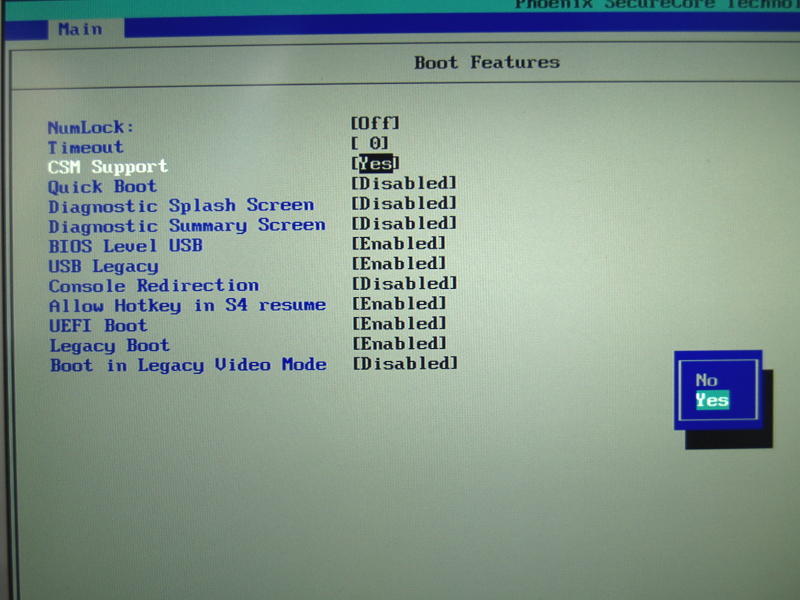Click the Boot Features heading
The width and height of the screenshot is (800, 600).
(x=487, y=62)
